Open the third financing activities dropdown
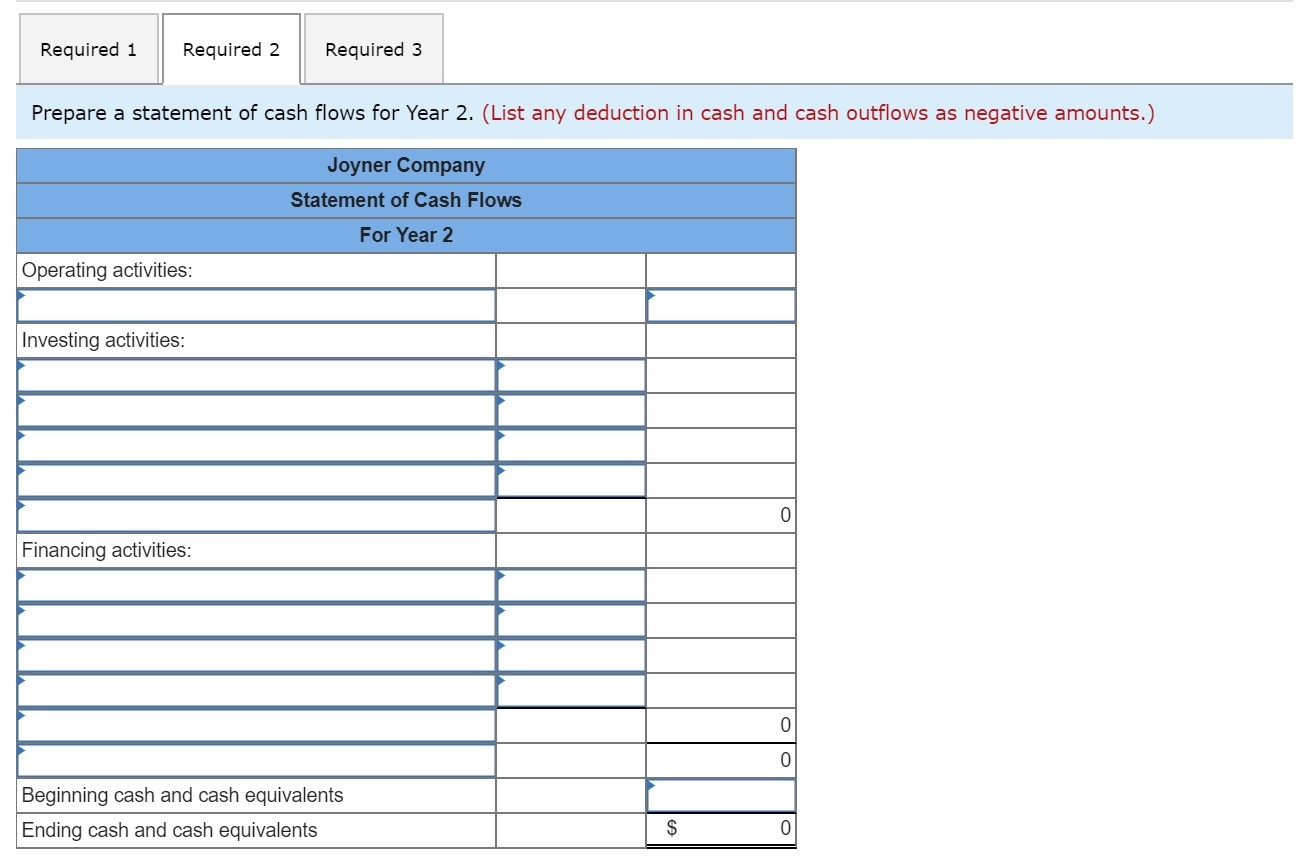The image size is (1308, 859). click(255, 655)
